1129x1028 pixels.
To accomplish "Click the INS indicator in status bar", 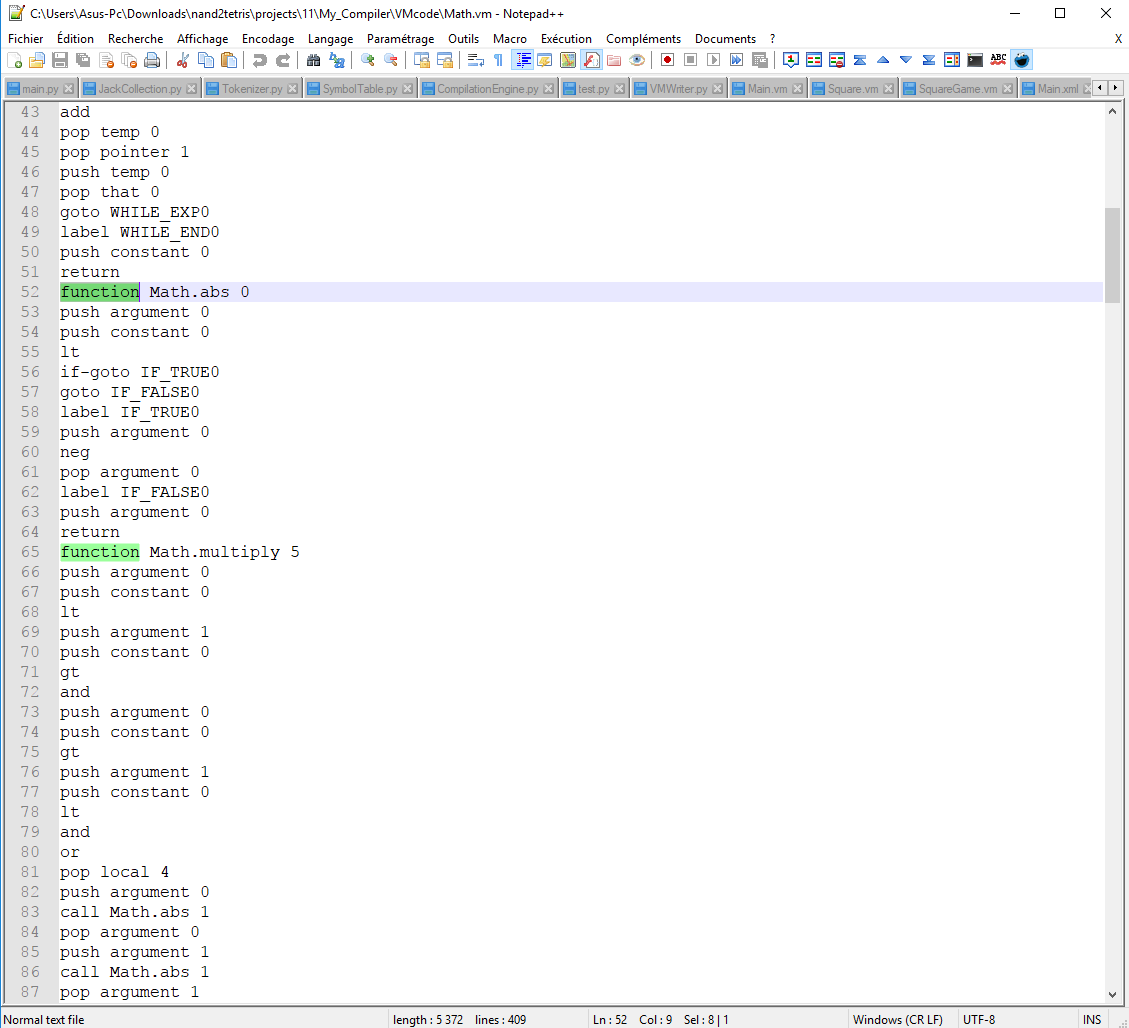I will pos(1091,1020).
